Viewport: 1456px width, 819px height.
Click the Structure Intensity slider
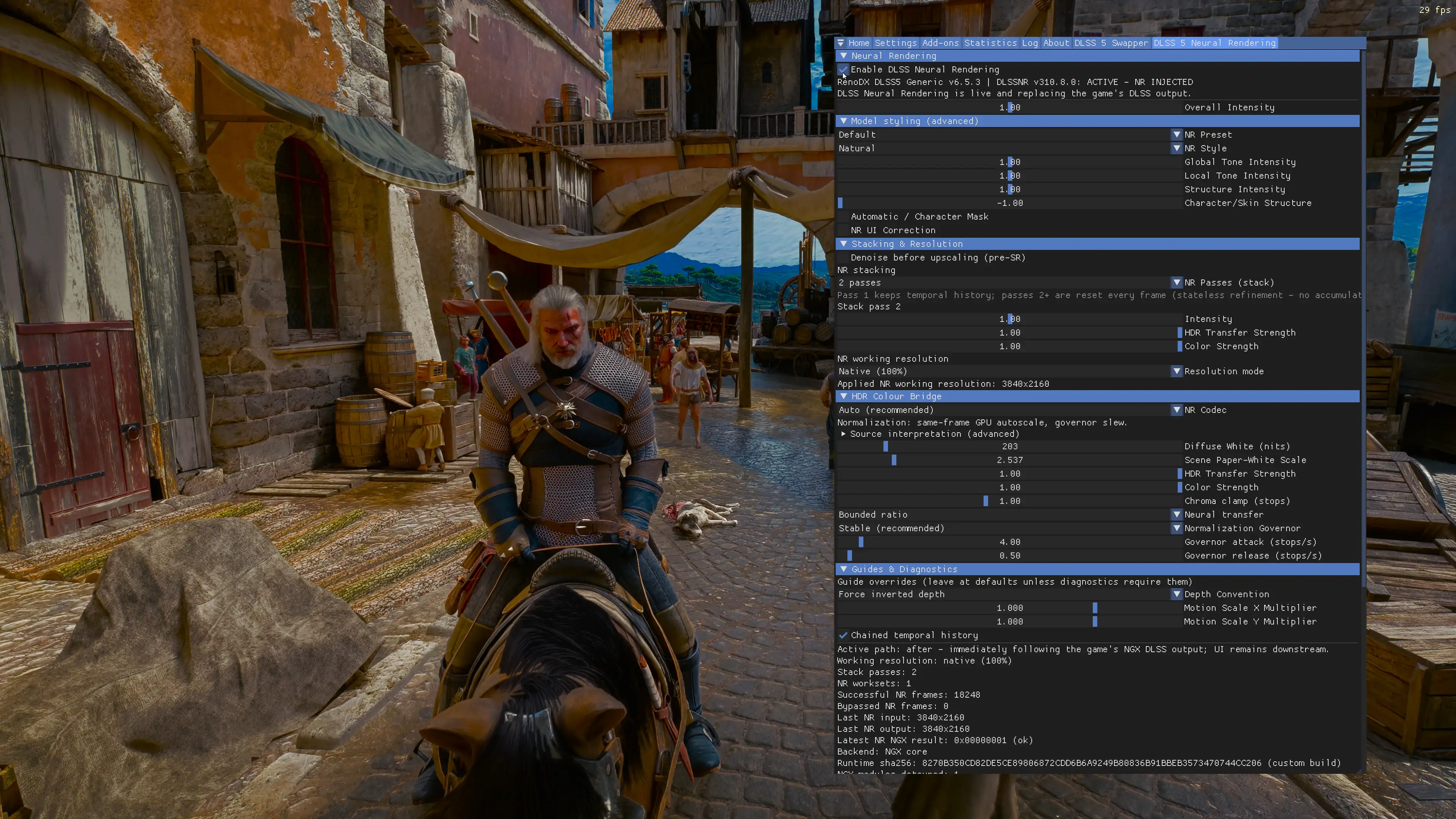[1009, 189]
